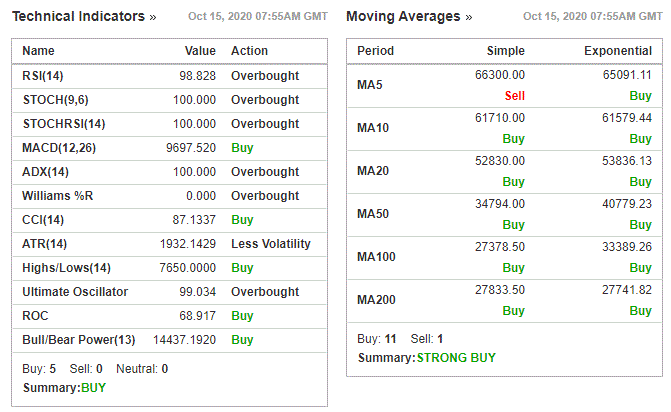
Task: Click the Moving Averages timestamp Oct 15, 2020
Action: (x=593, y=16)
